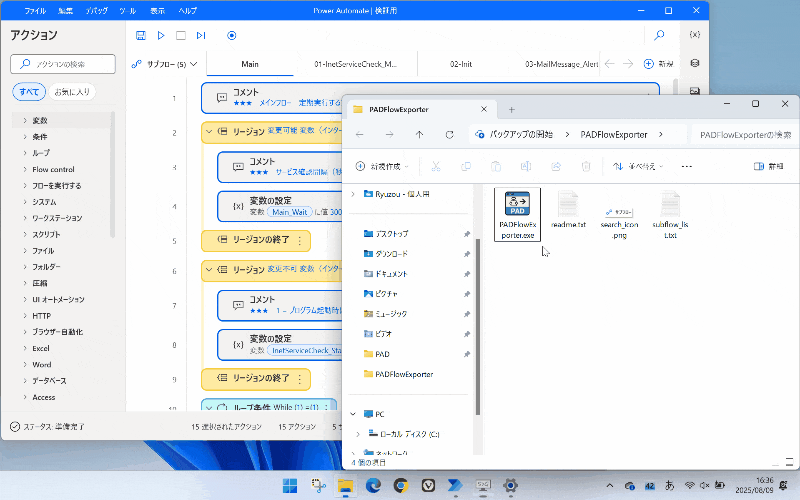Click the add new subflow plus icon
This screenshot has width=800, height=500.
[648, 64]
